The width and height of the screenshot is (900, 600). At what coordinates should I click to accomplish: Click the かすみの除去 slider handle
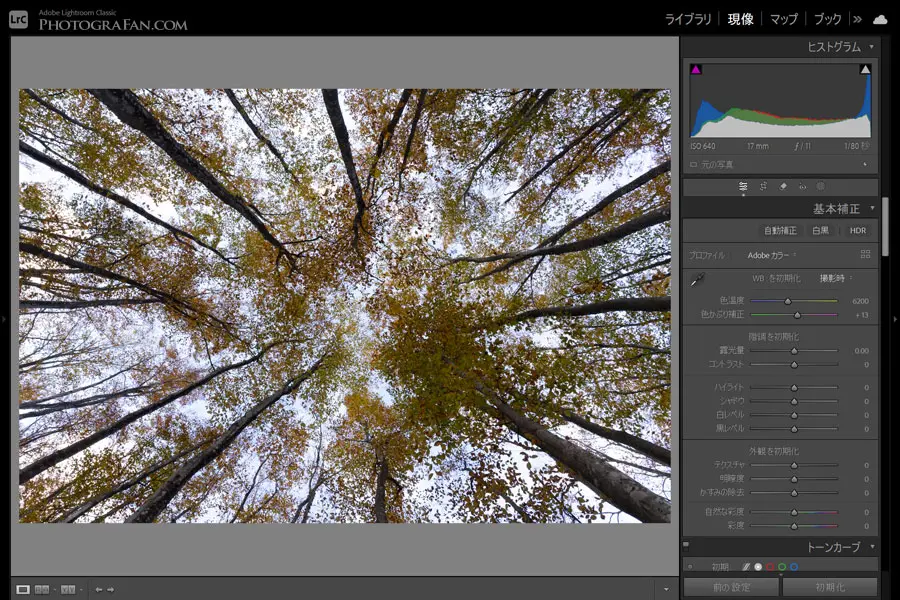[794, 493]
